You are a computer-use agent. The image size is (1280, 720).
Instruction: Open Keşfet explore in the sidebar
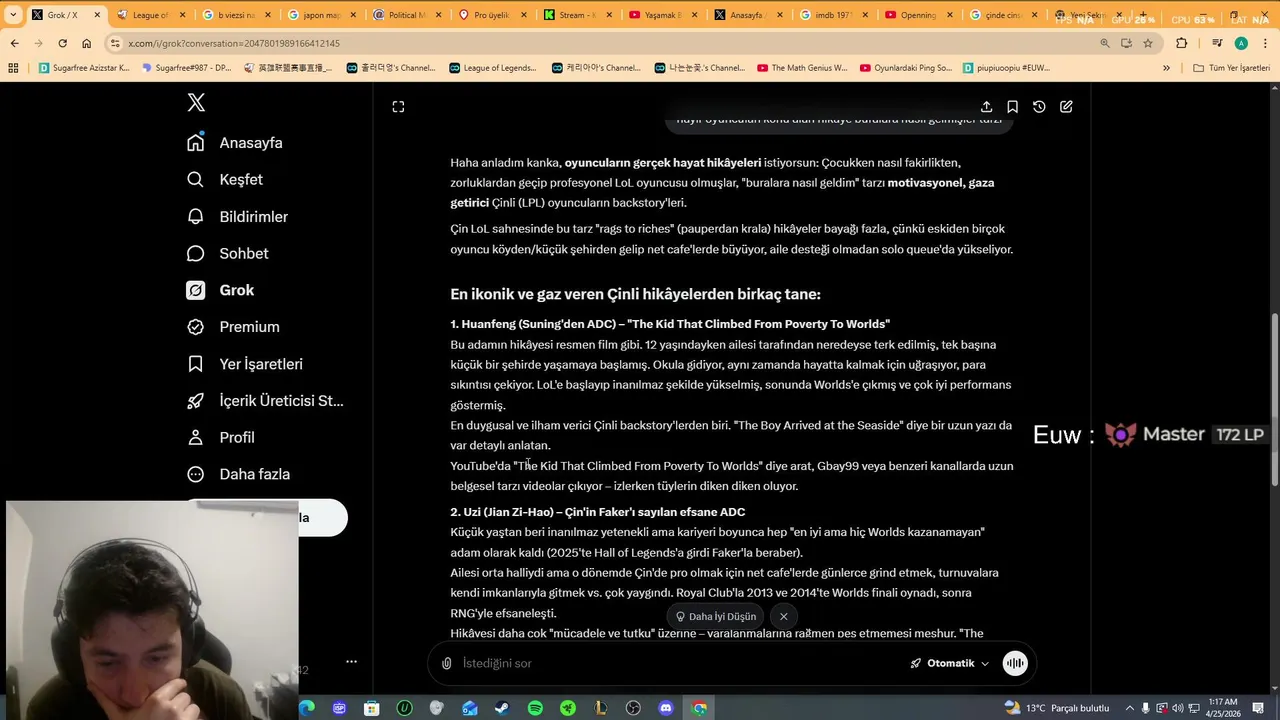225,180
